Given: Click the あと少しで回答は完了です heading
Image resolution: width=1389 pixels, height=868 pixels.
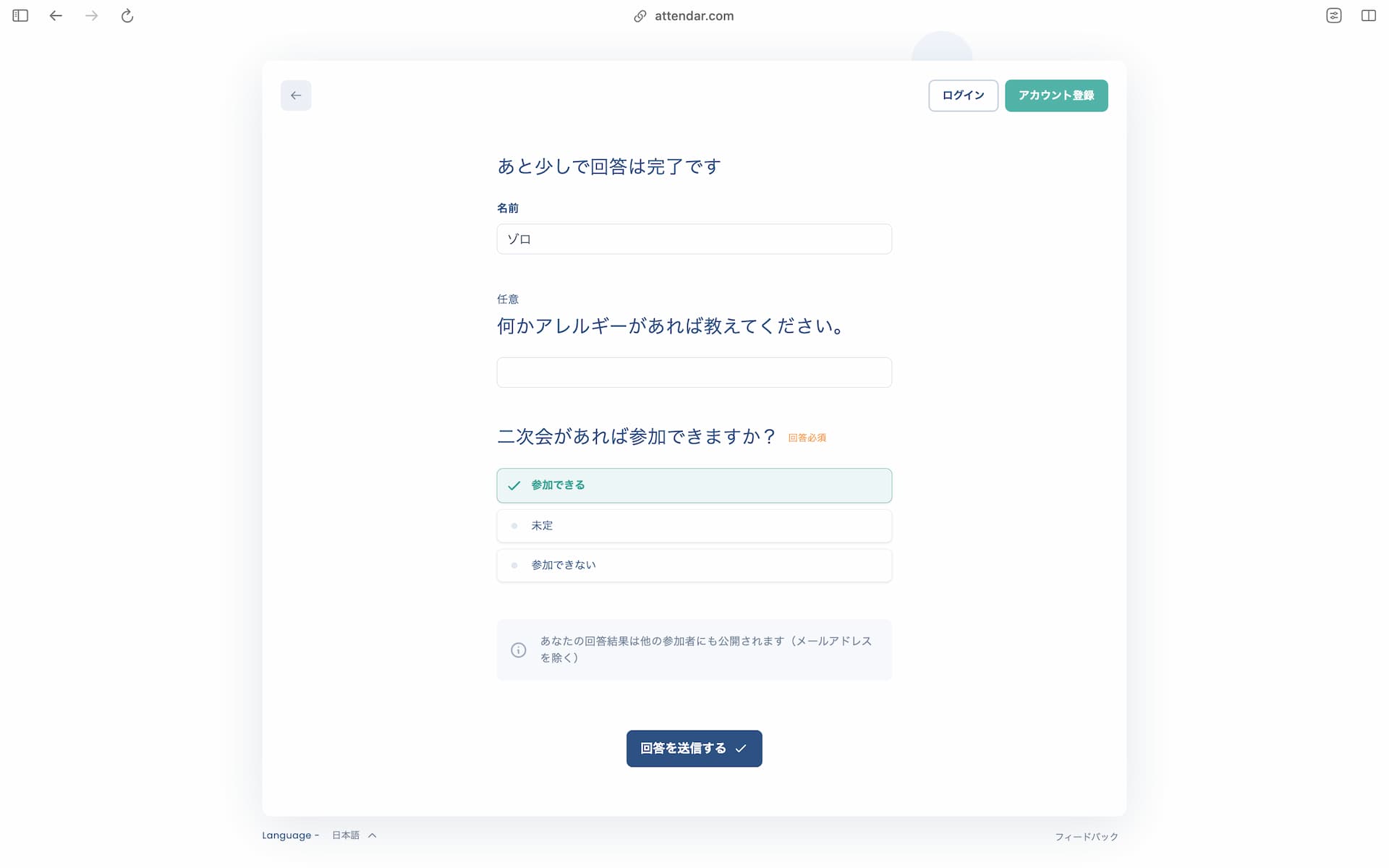Looking at the screenshot, I should point(609,167).
